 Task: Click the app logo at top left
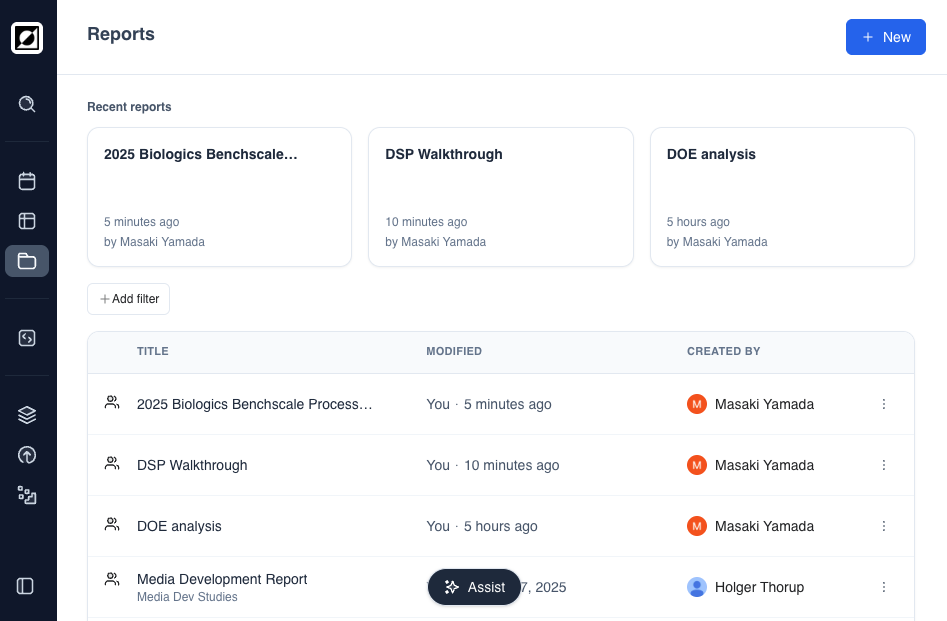(27, 38)
